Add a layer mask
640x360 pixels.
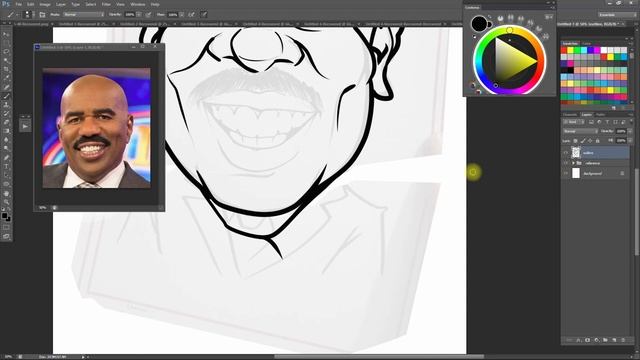[x=588, y=340]
